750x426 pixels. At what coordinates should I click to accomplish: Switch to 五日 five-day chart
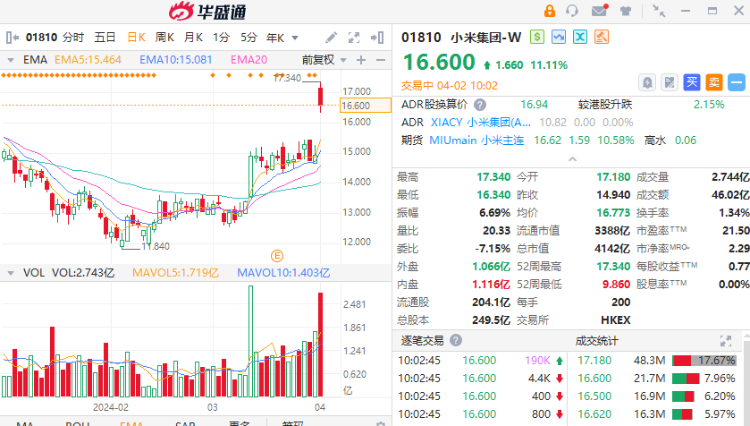pos(105,37)
